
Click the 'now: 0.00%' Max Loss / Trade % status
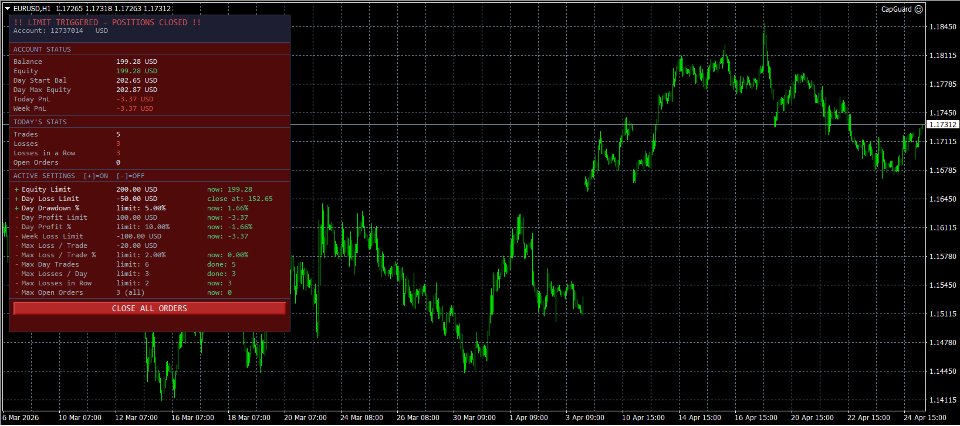pyautogui.click(x=228, y=255)
